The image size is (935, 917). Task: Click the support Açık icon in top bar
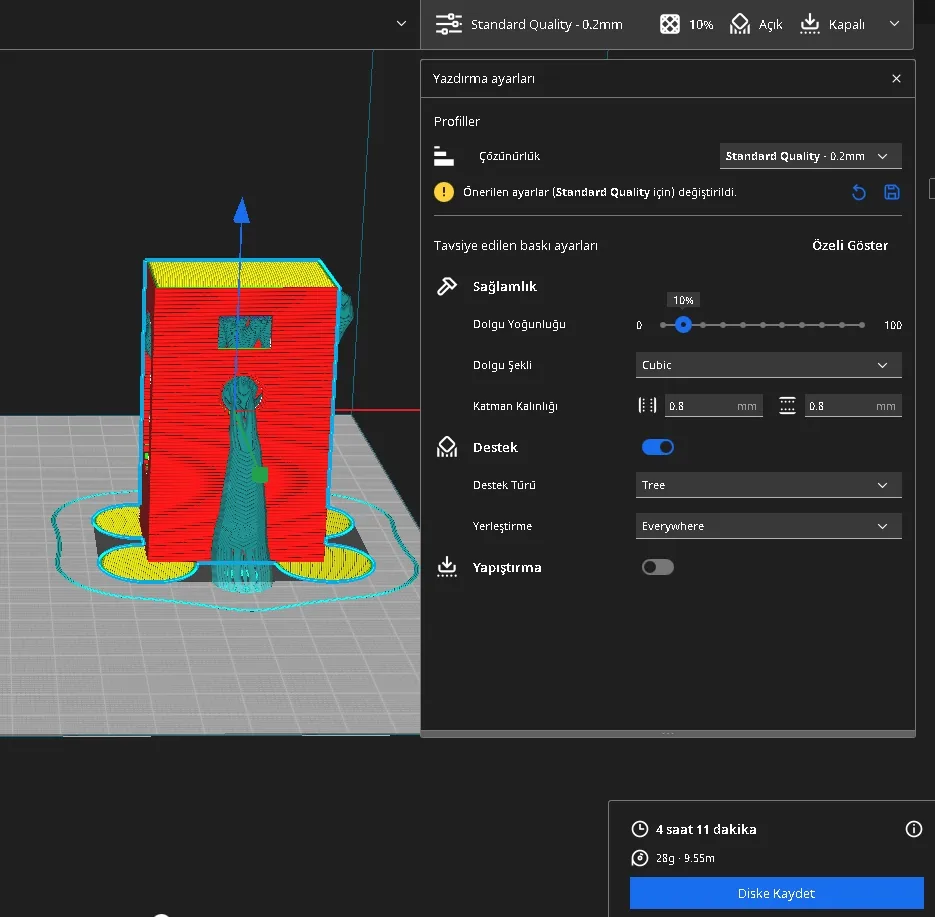(740, 24)
